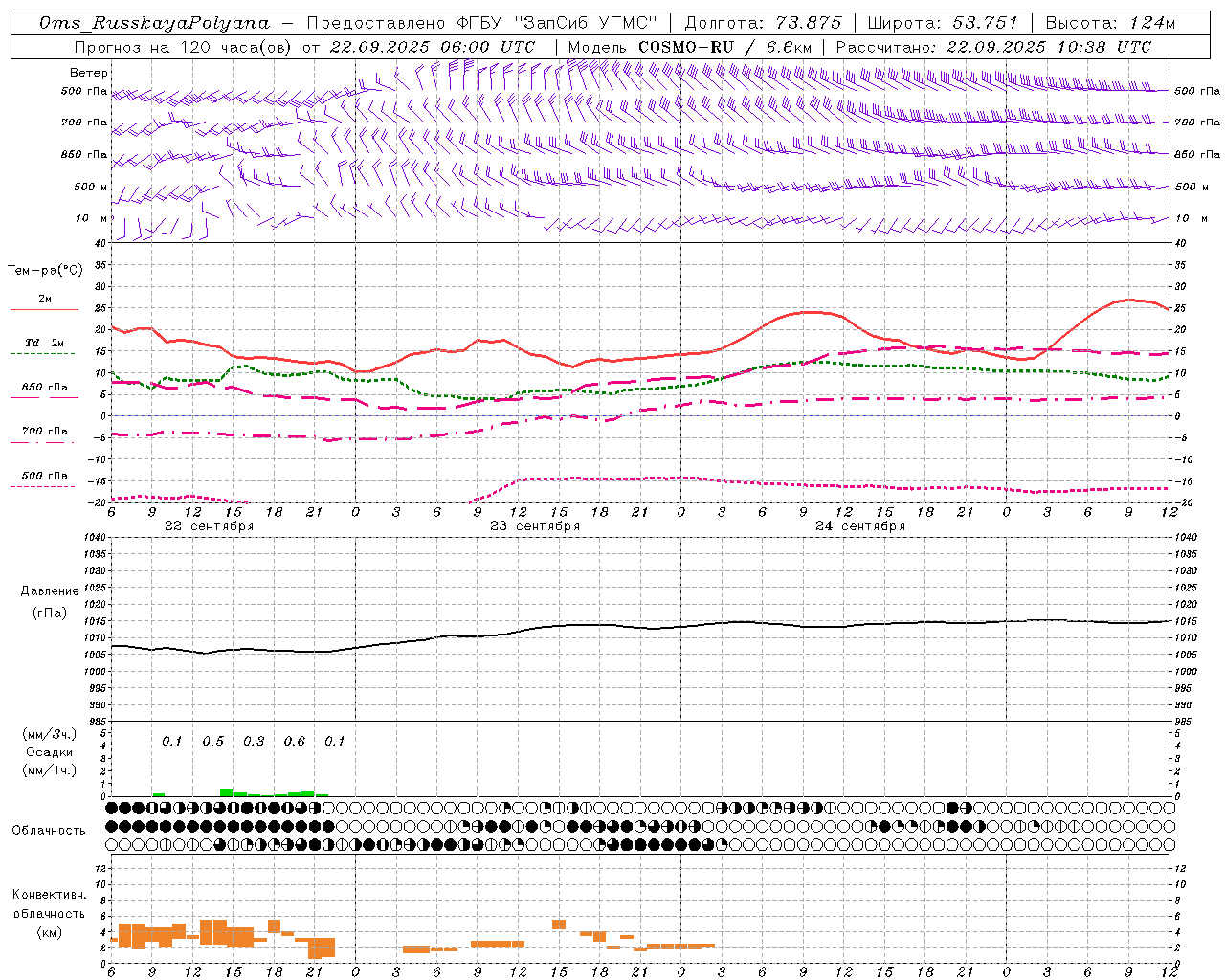
Task: Click the left 10 м wind level label
Action: click(x=92, y=218)
